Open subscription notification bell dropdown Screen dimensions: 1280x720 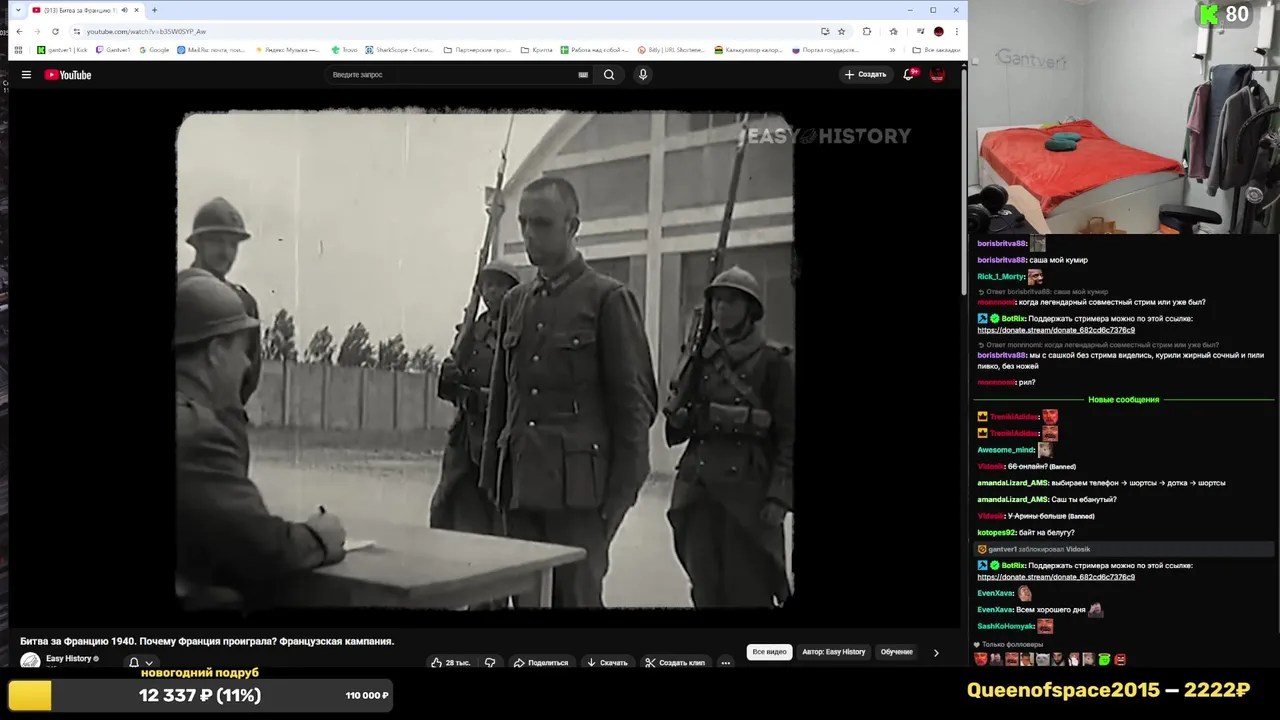click(141, 662)
